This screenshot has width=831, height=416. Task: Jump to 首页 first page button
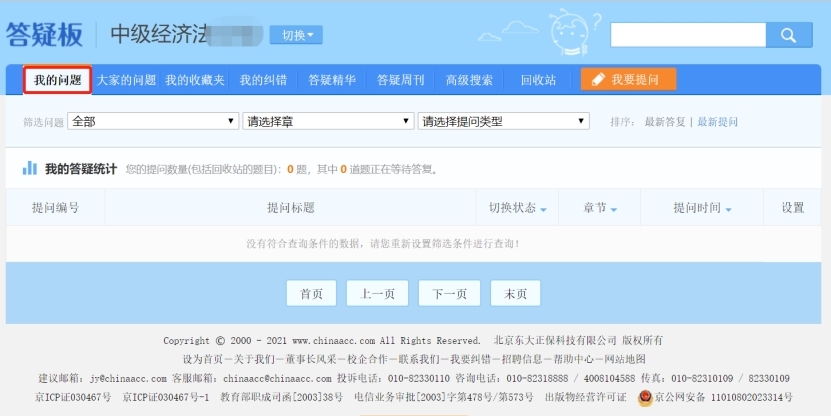click(x=311, y=294)
